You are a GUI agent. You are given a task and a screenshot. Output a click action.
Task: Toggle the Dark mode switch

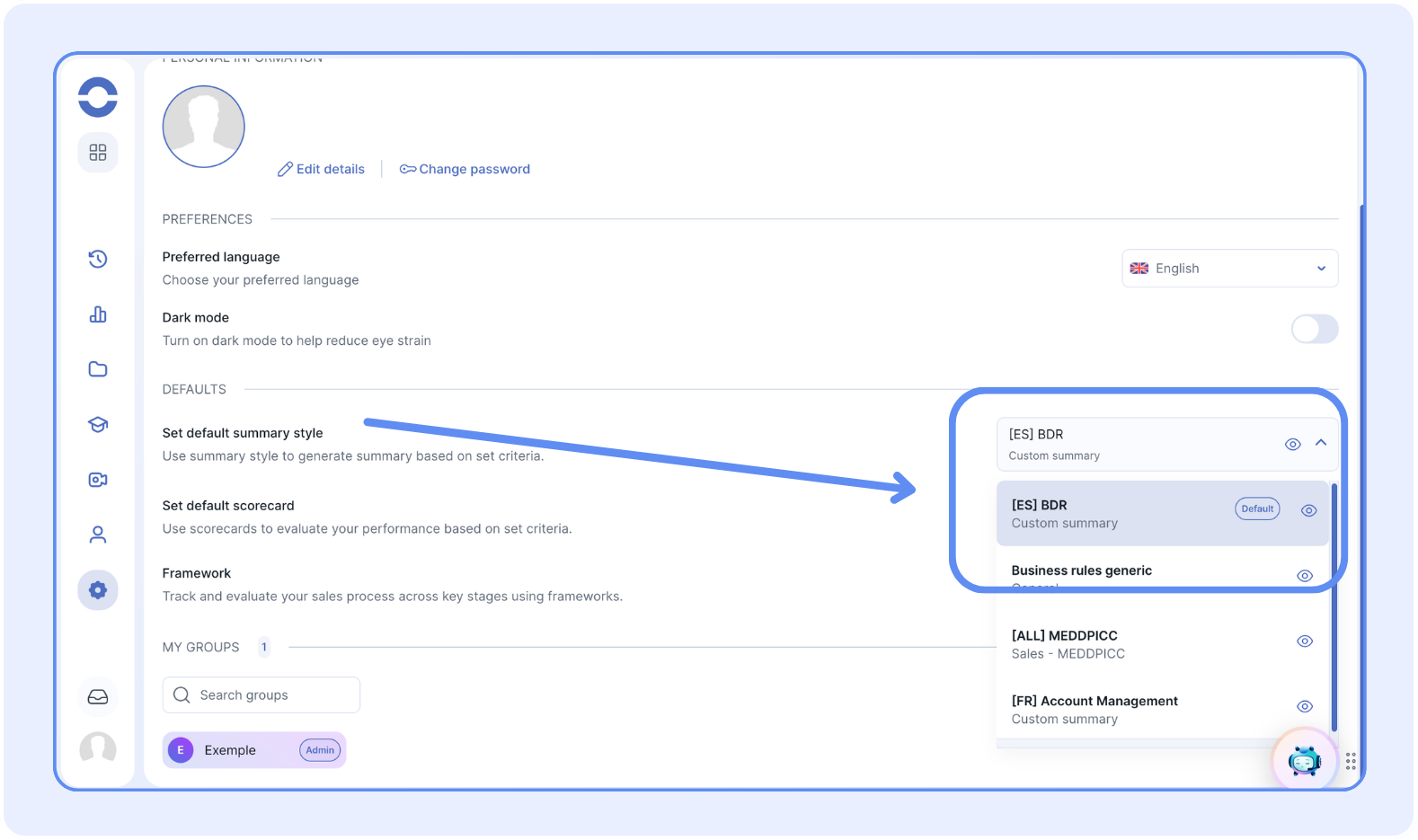(x=1314, y=329)
